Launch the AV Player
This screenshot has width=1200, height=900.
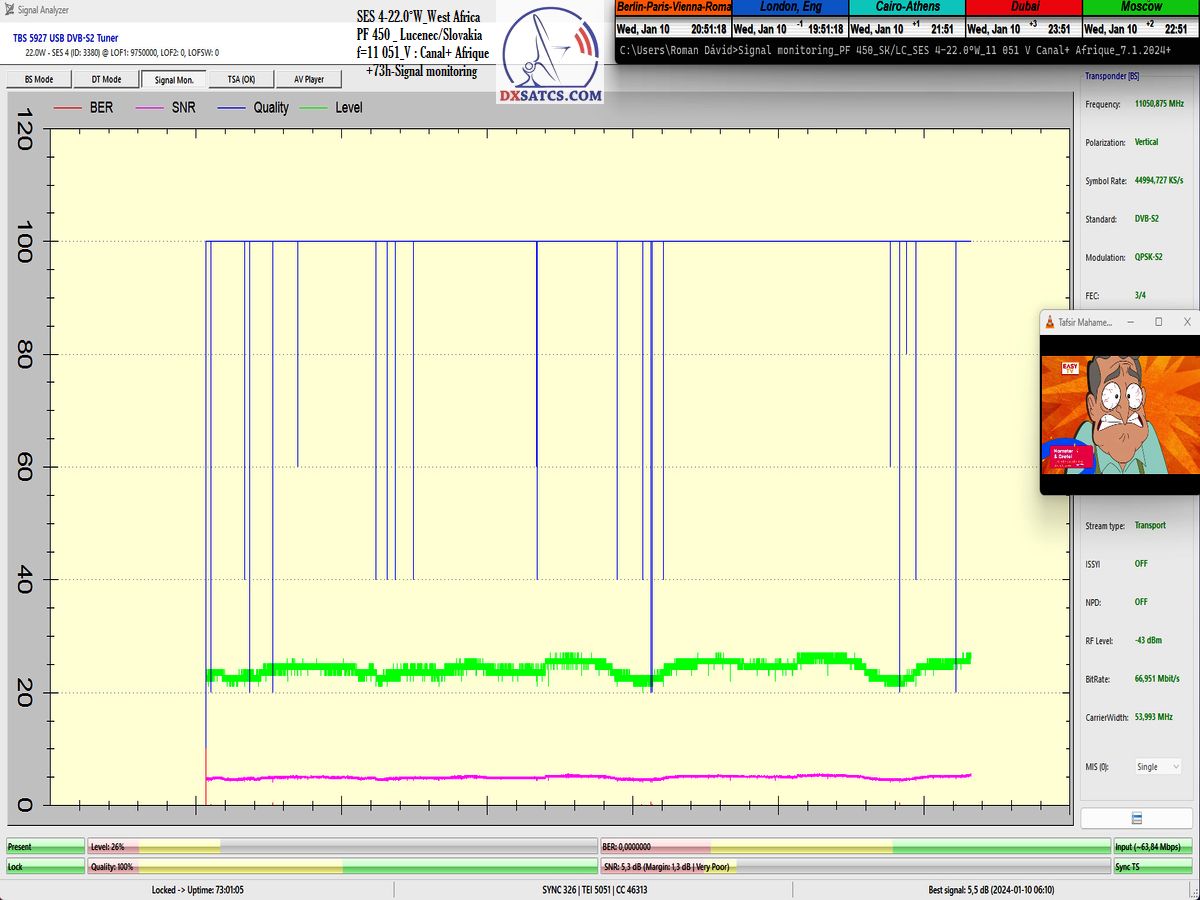308,79
